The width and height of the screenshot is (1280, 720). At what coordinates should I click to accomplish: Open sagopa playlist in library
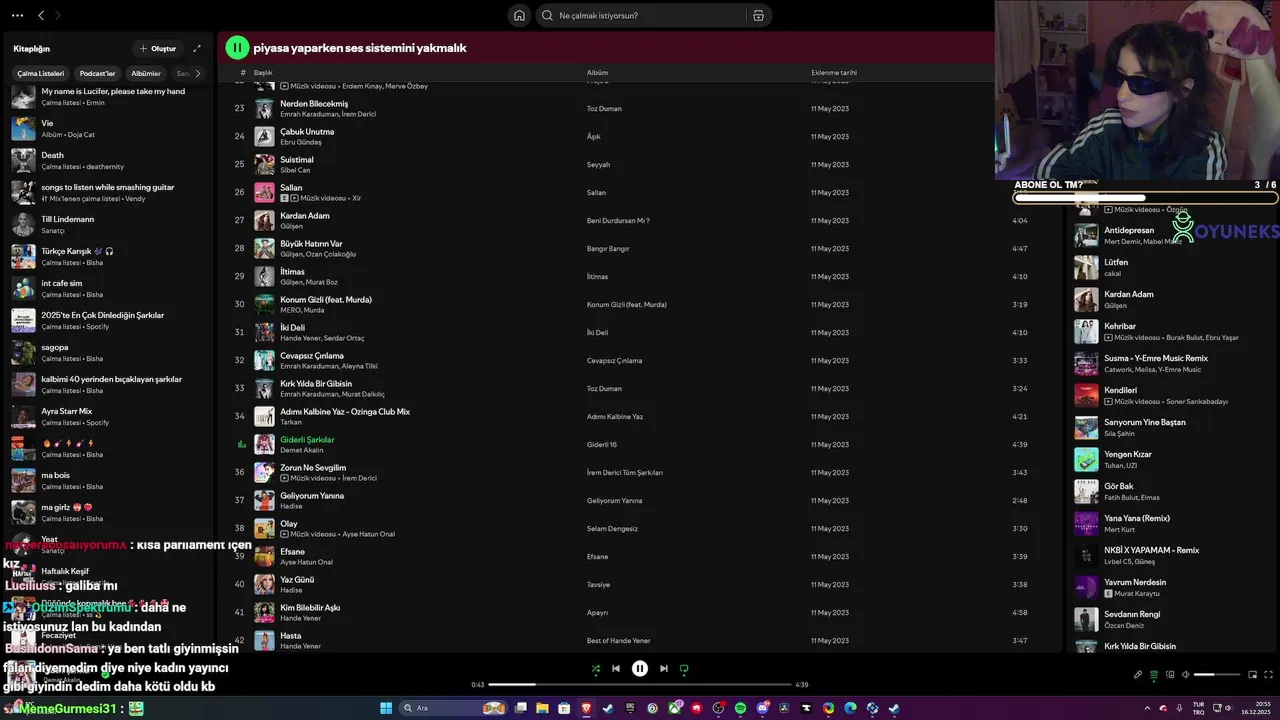(x=110, y=352)
